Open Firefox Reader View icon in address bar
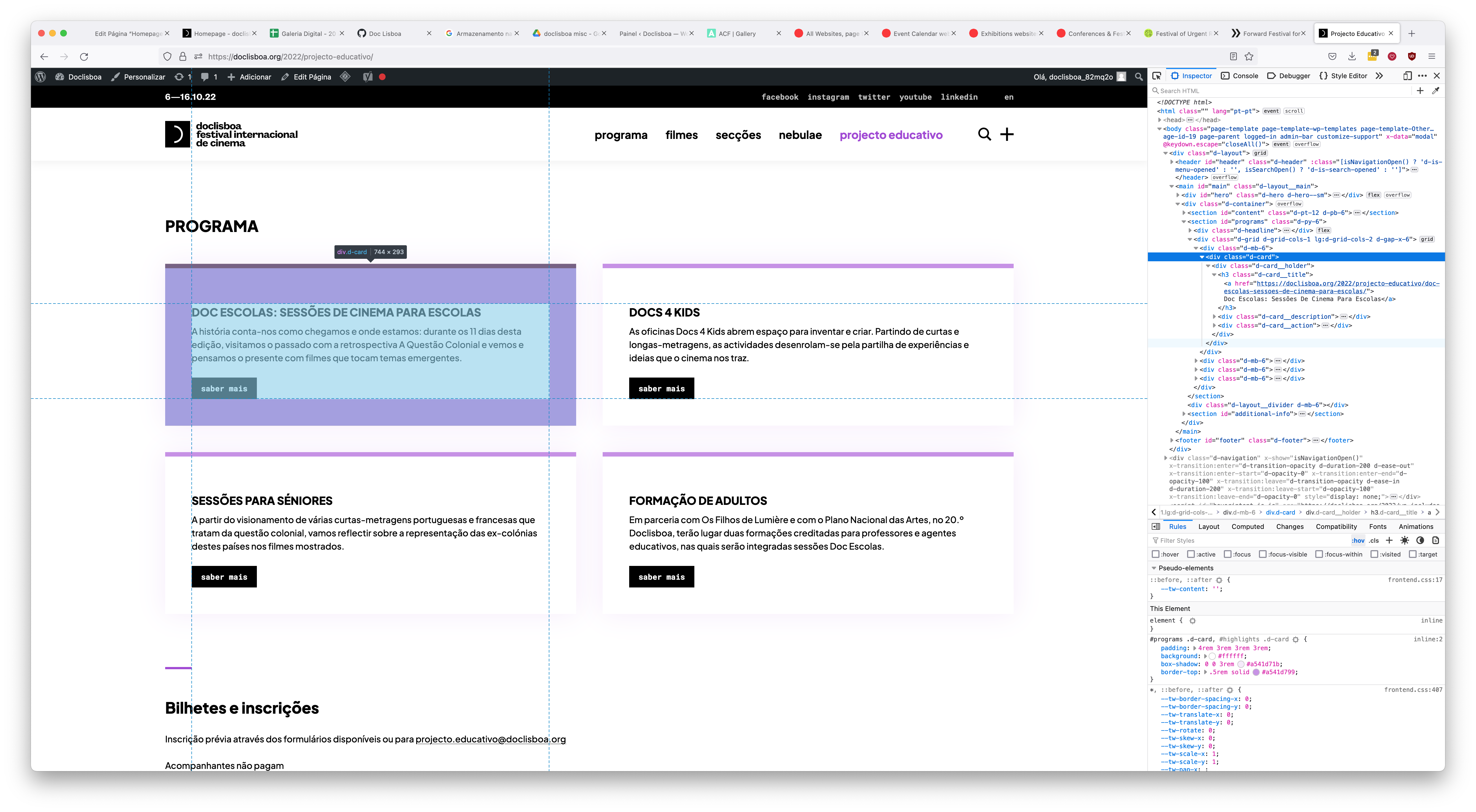Screen dimensions: 1476x812 (x=1233, y=56)
